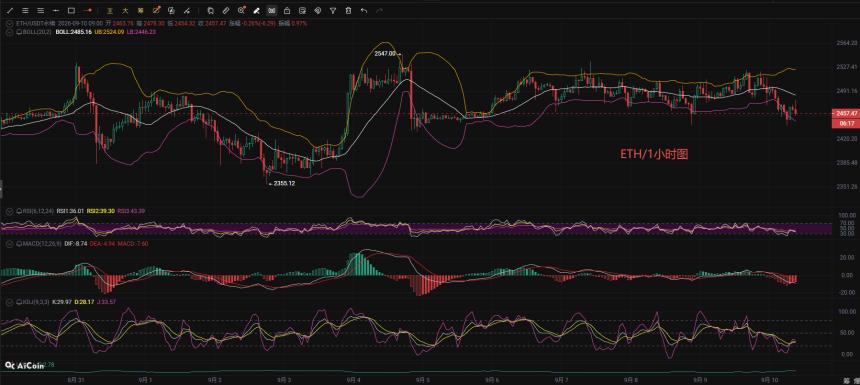Select the eraser tool
The width and height of the screenshot is (860, 385).
pyautogui.click(x=256, y=10)
